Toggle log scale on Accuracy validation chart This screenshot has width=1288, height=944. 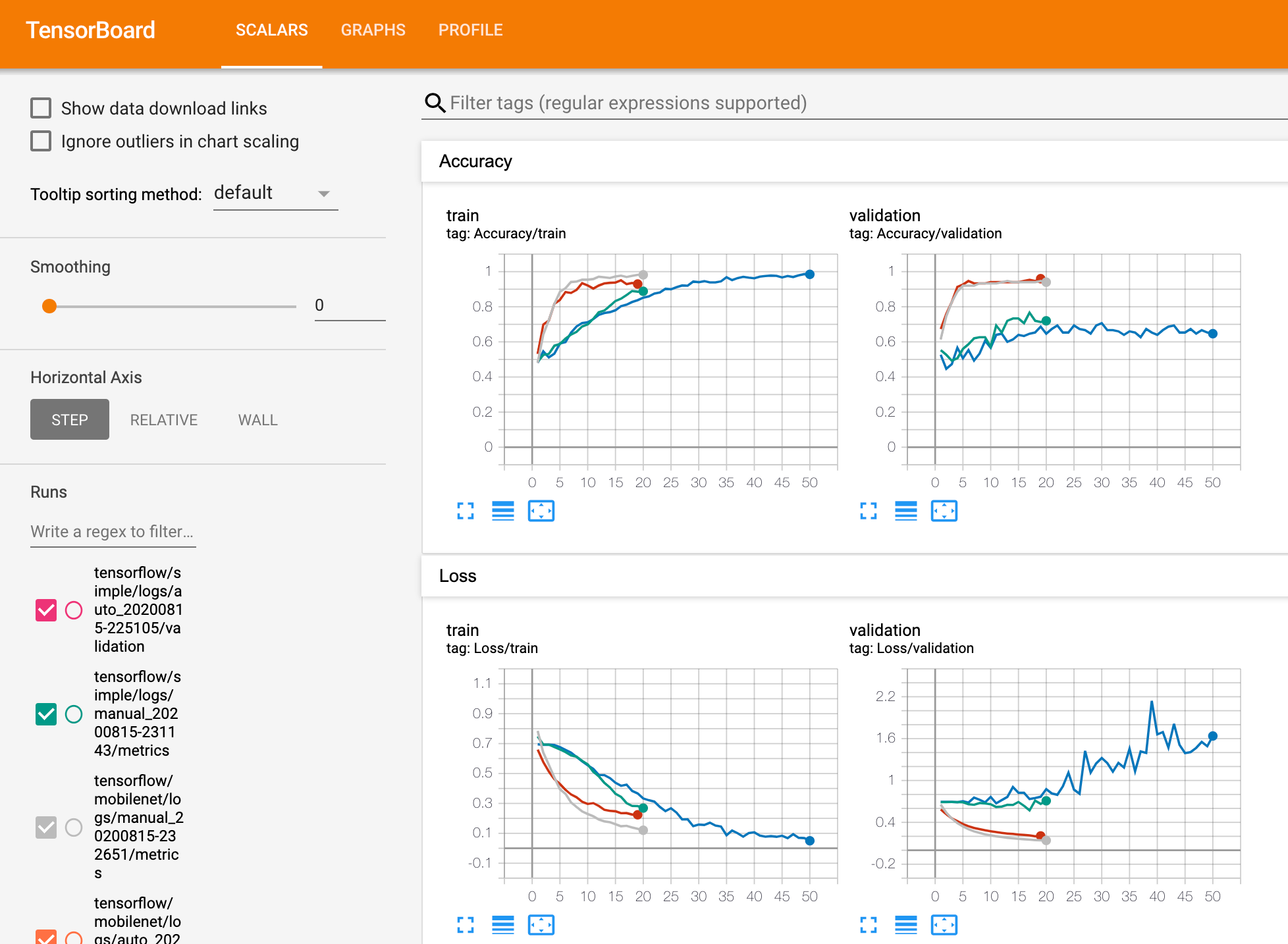[906, 511]
